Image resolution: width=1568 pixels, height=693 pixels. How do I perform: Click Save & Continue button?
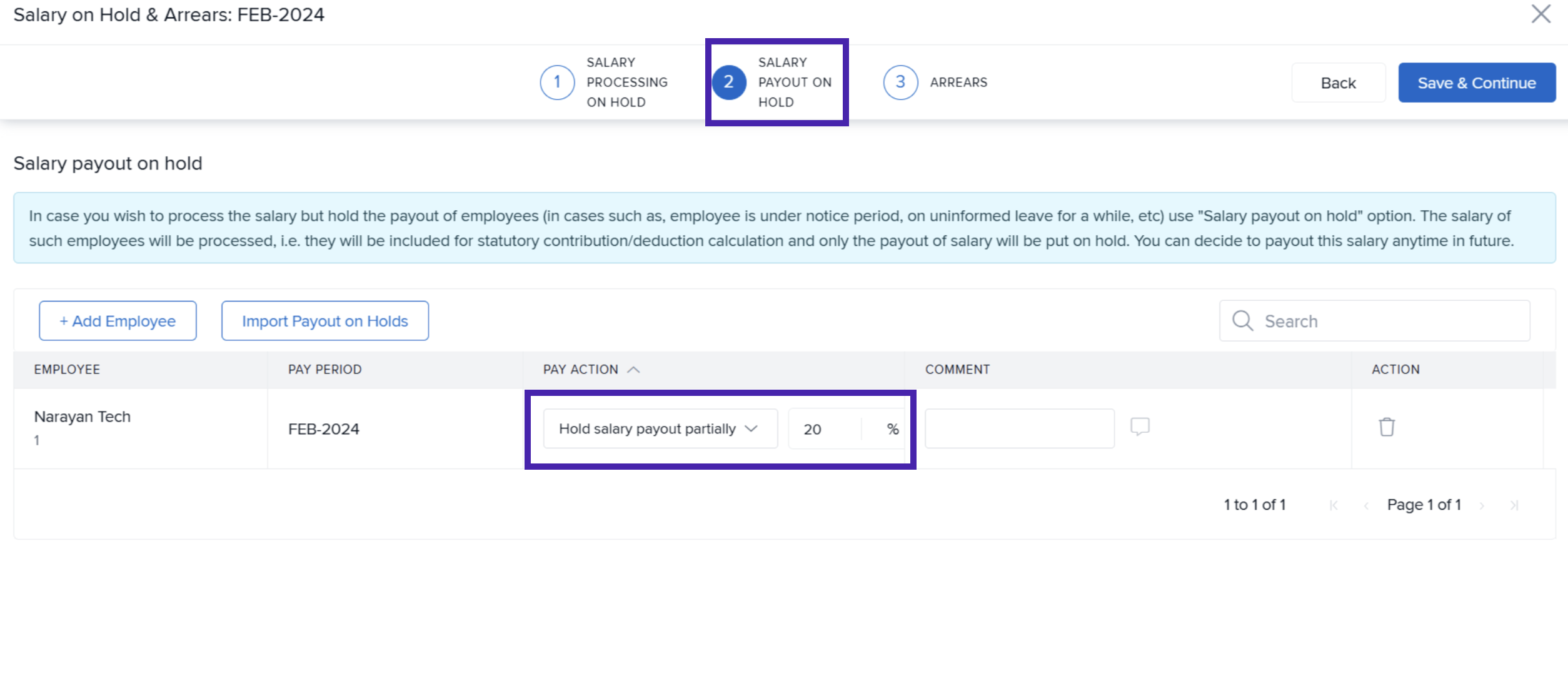click(x=1476, y=83)
